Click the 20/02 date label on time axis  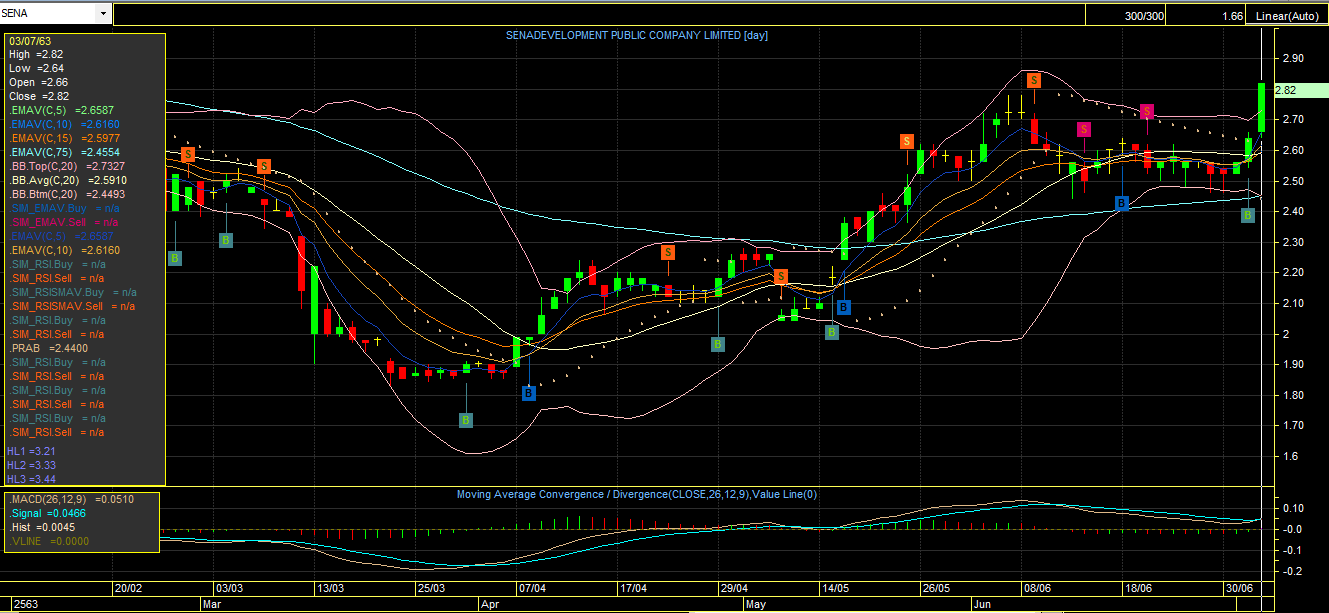129,588
